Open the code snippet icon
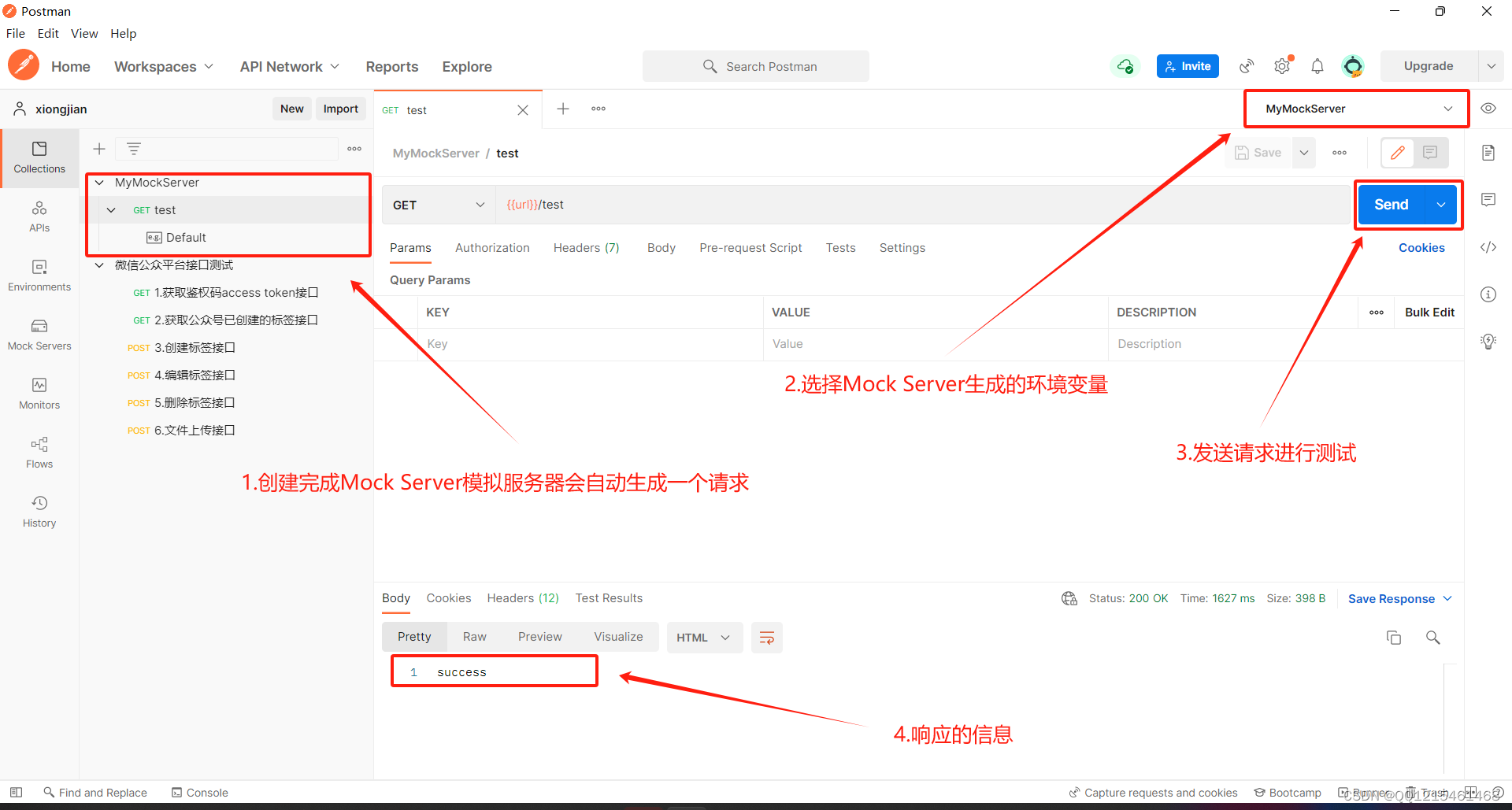Screen dimensions: 1512x810 pos(1488,247)
